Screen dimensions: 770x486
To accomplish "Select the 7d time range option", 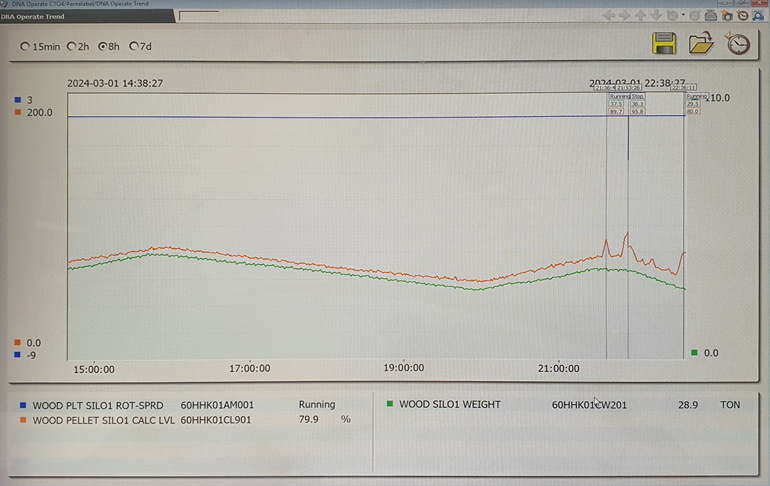I will [134, 47].
